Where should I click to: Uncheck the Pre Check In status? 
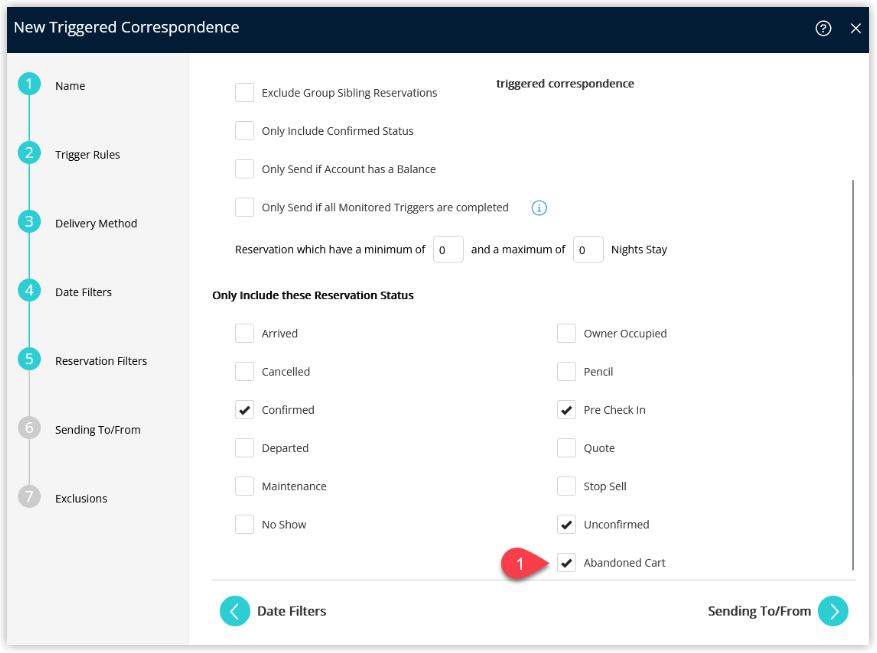pyautogui.click(x=566, y=410)
